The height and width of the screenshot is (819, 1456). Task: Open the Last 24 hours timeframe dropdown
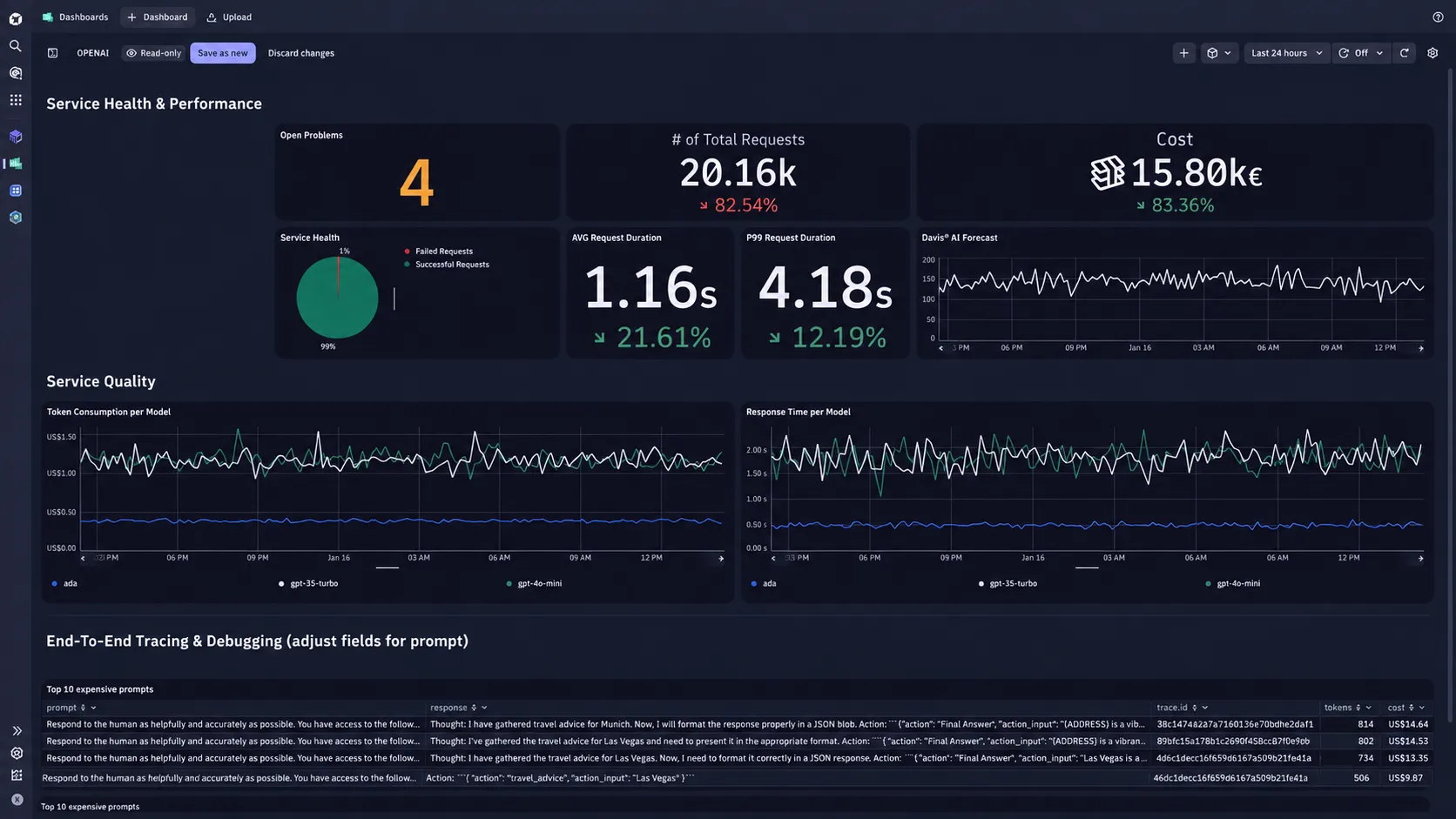click(x=1287, y=53)
